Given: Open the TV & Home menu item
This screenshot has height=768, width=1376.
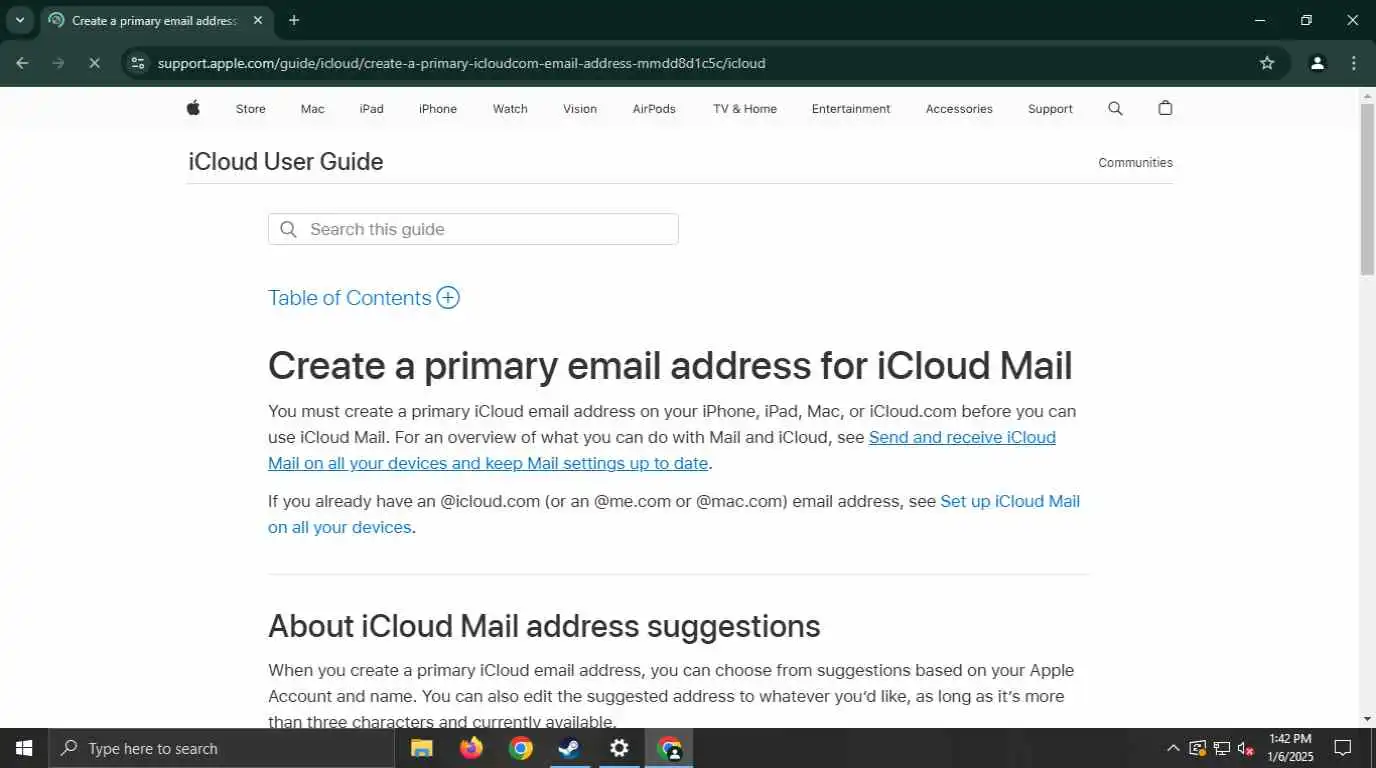Looking at the screenshot, I should [745, 109].
